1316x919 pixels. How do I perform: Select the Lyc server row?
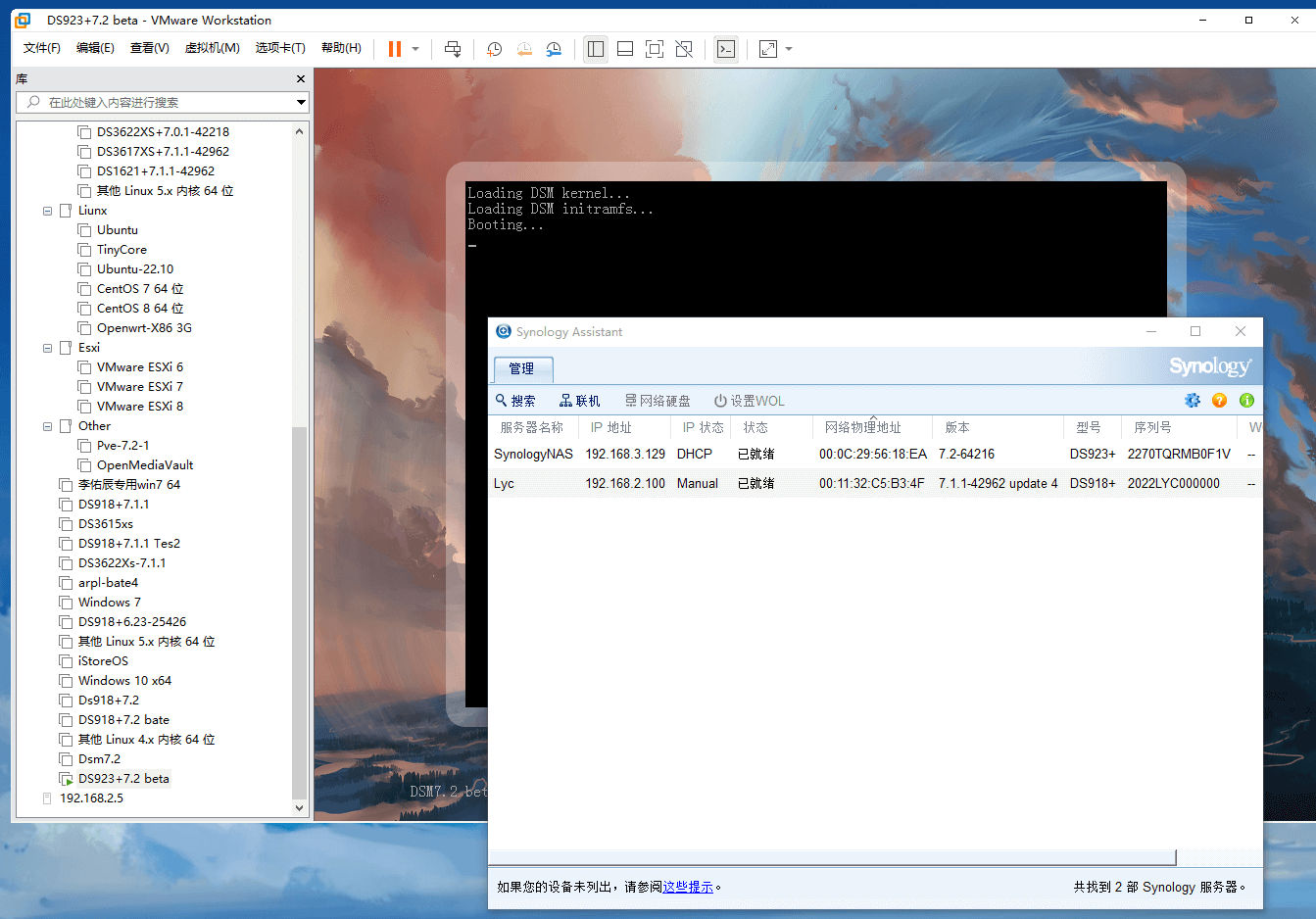pyautogui.click(x=875, y=484)
